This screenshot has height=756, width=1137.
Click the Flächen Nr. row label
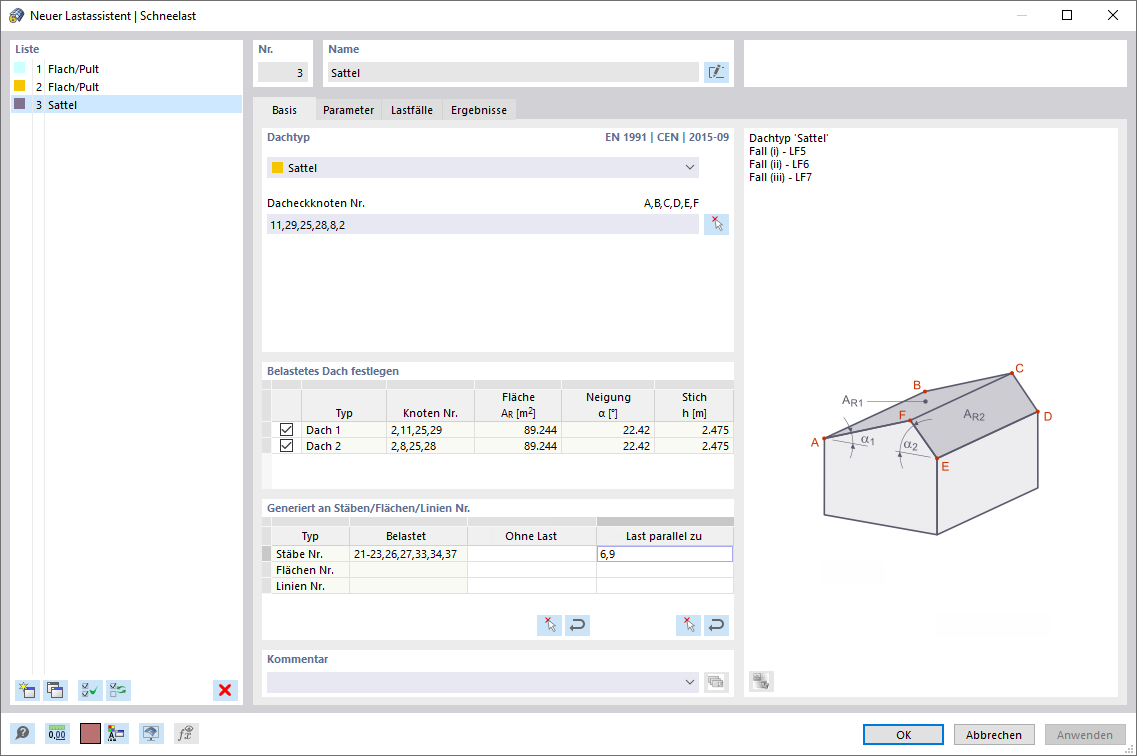point(310,570)
